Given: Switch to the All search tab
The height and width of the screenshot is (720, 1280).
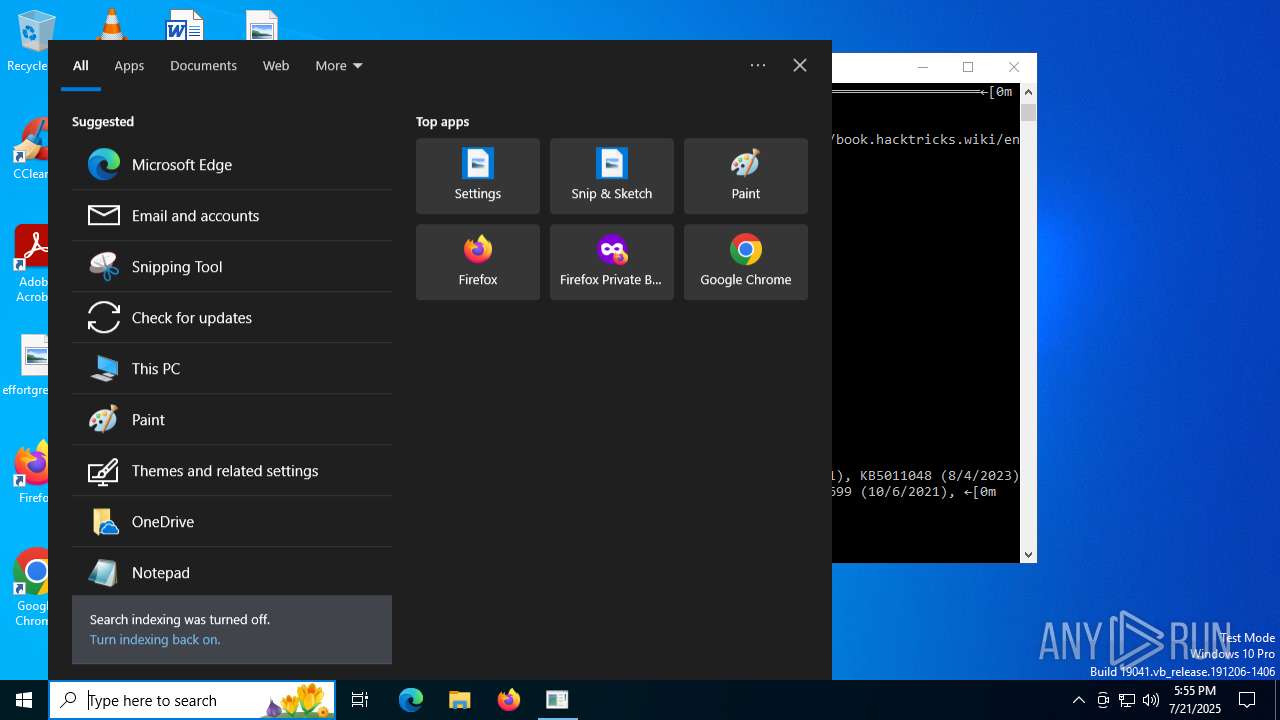Looking at the screenshot, I should [x=81, y=66].
